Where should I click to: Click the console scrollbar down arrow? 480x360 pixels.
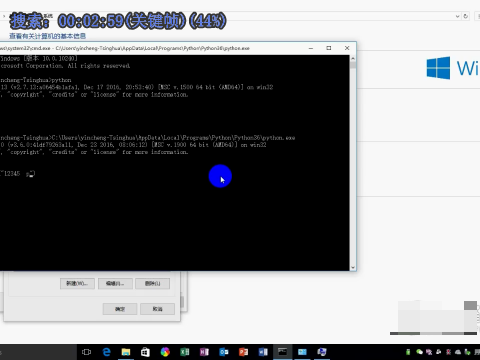[353, 267]
